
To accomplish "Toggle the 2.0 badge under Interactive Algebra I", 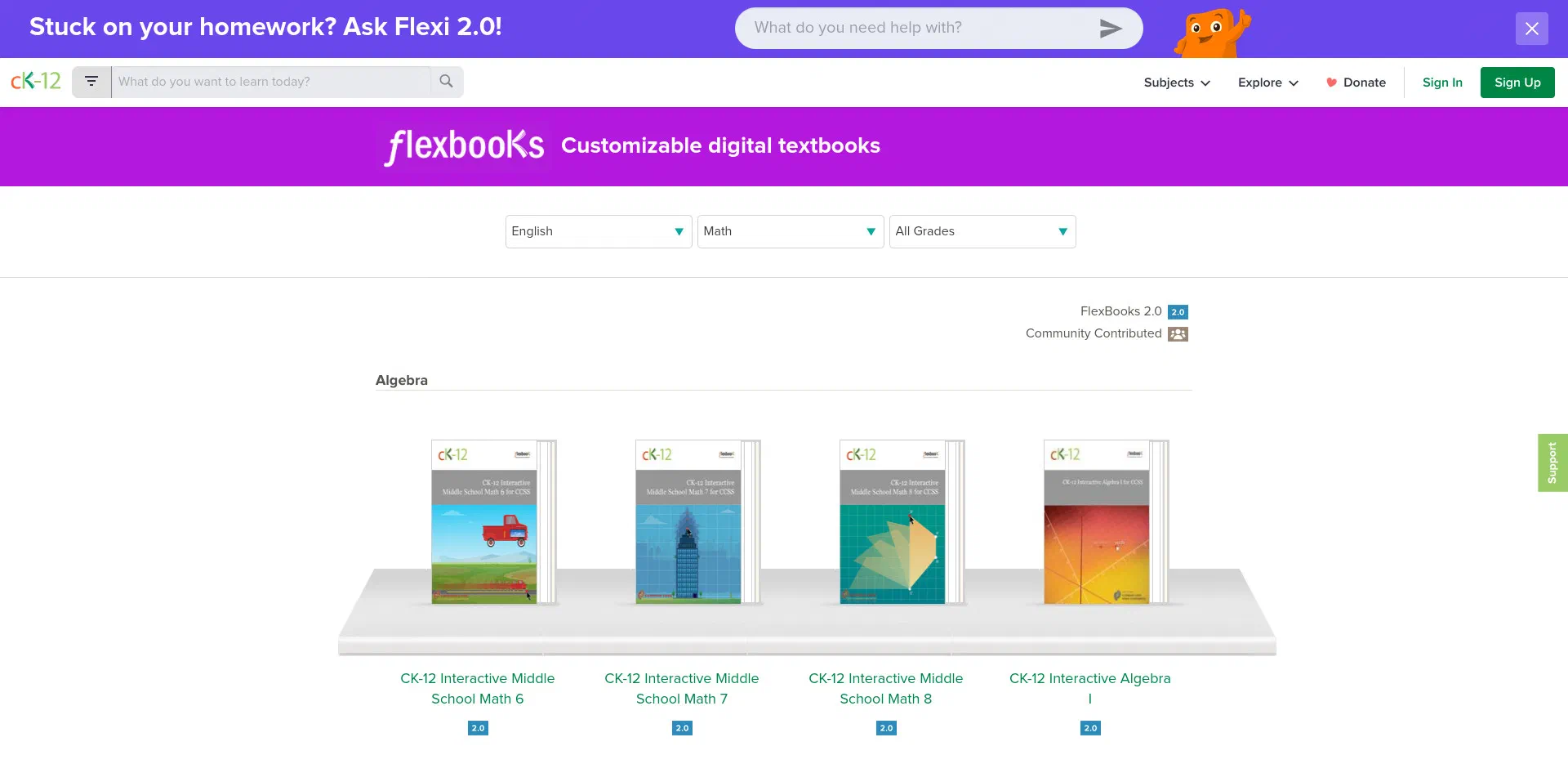I will (x=1089, y=727).
